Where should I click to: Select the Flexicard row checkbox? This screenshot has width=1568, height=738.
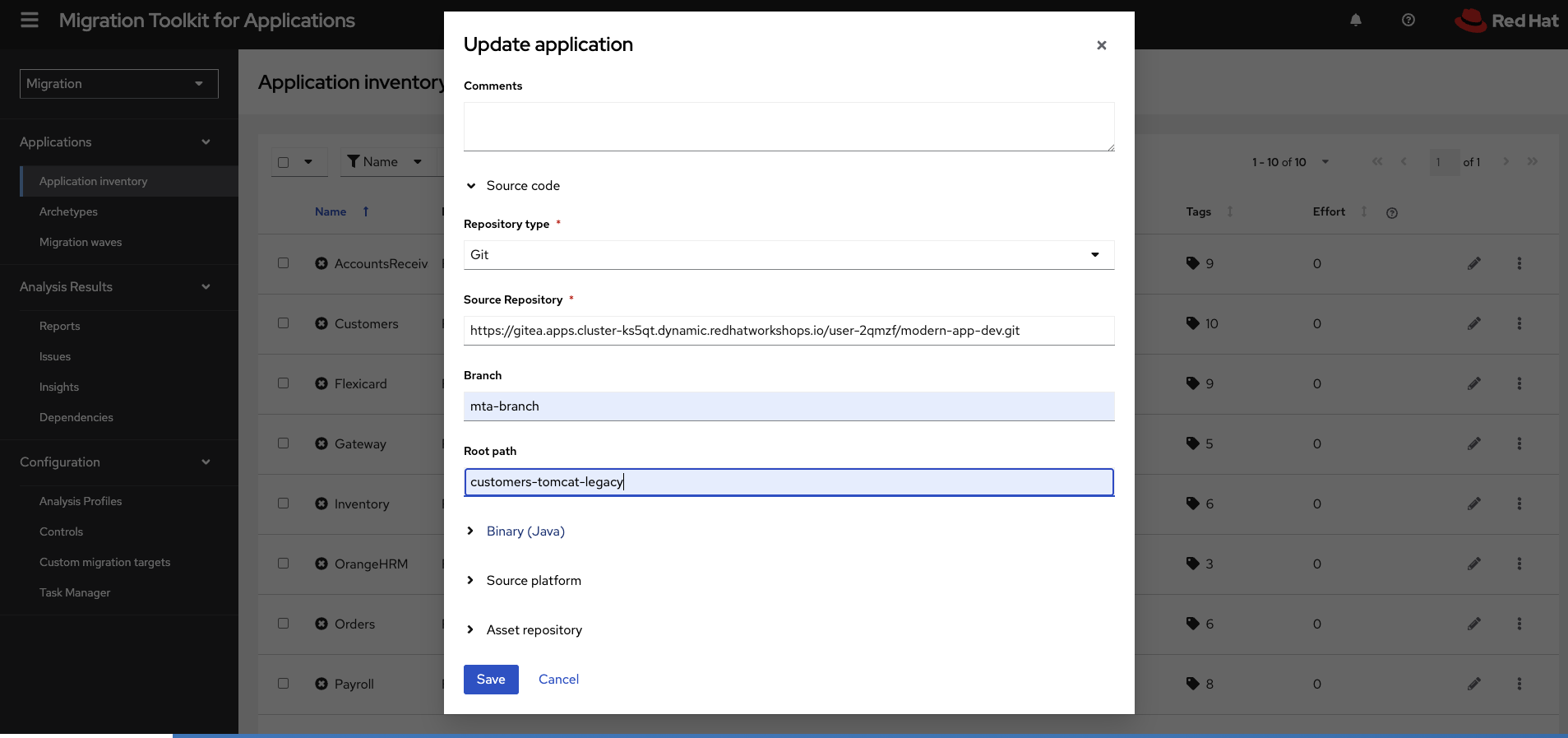284,383
